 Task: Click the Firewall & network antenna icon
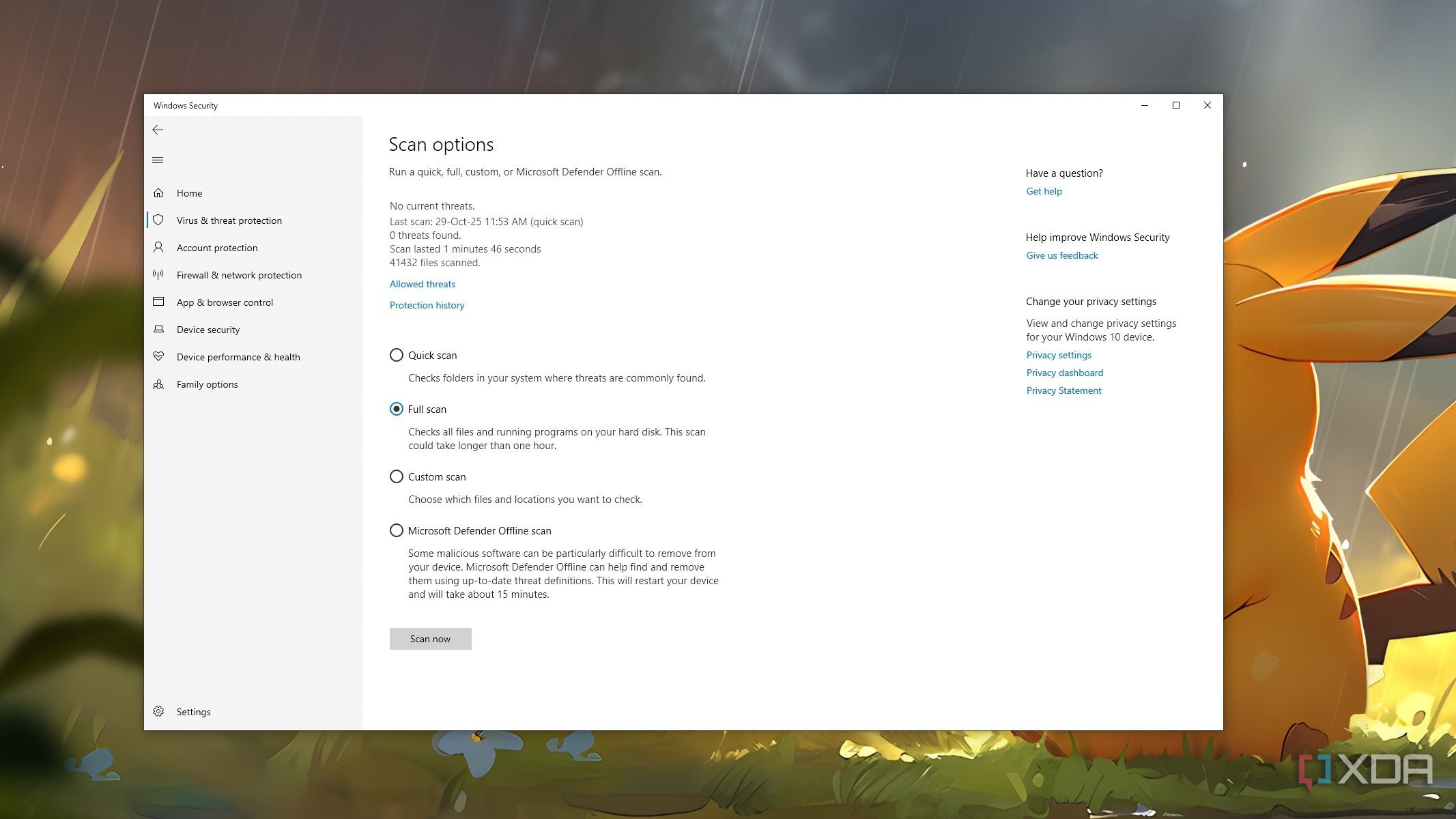158,275
